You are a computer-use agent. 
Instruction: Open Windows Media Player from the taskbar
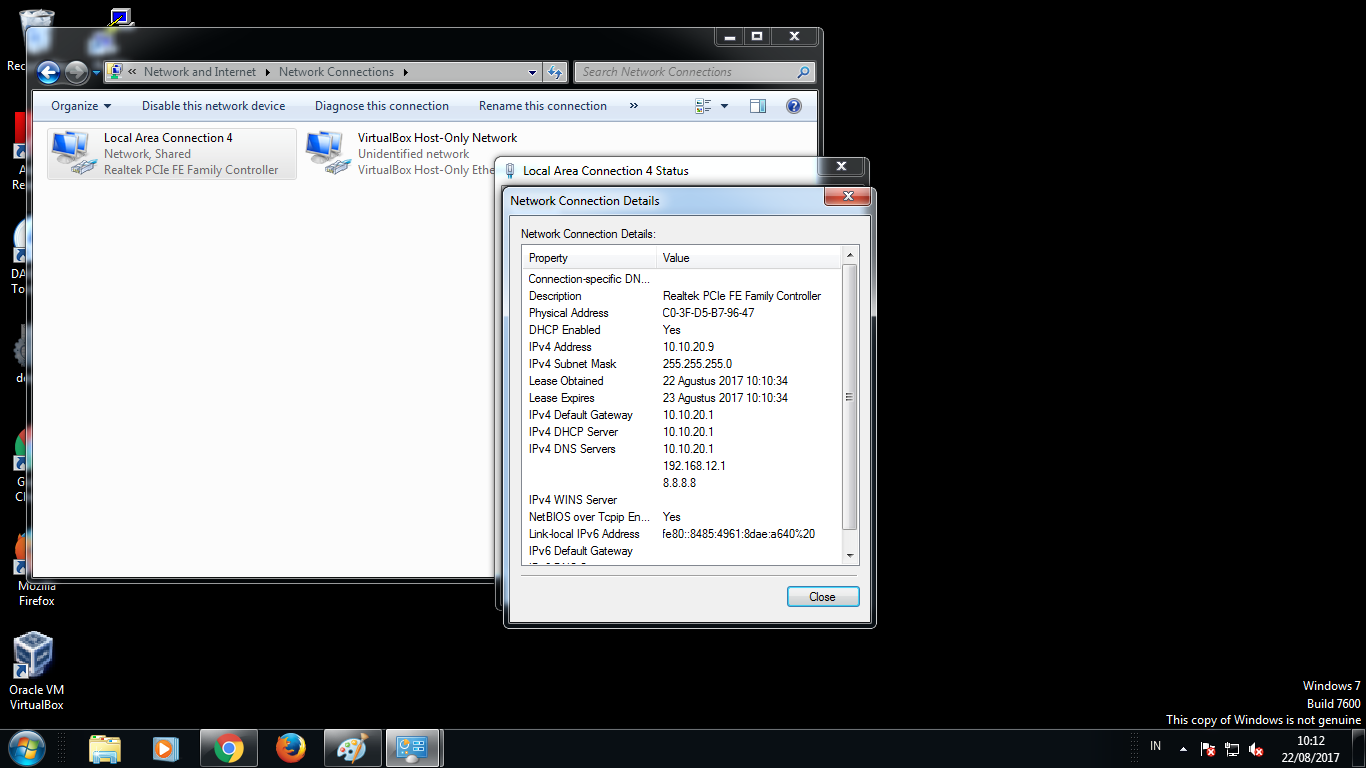(167, 747)
